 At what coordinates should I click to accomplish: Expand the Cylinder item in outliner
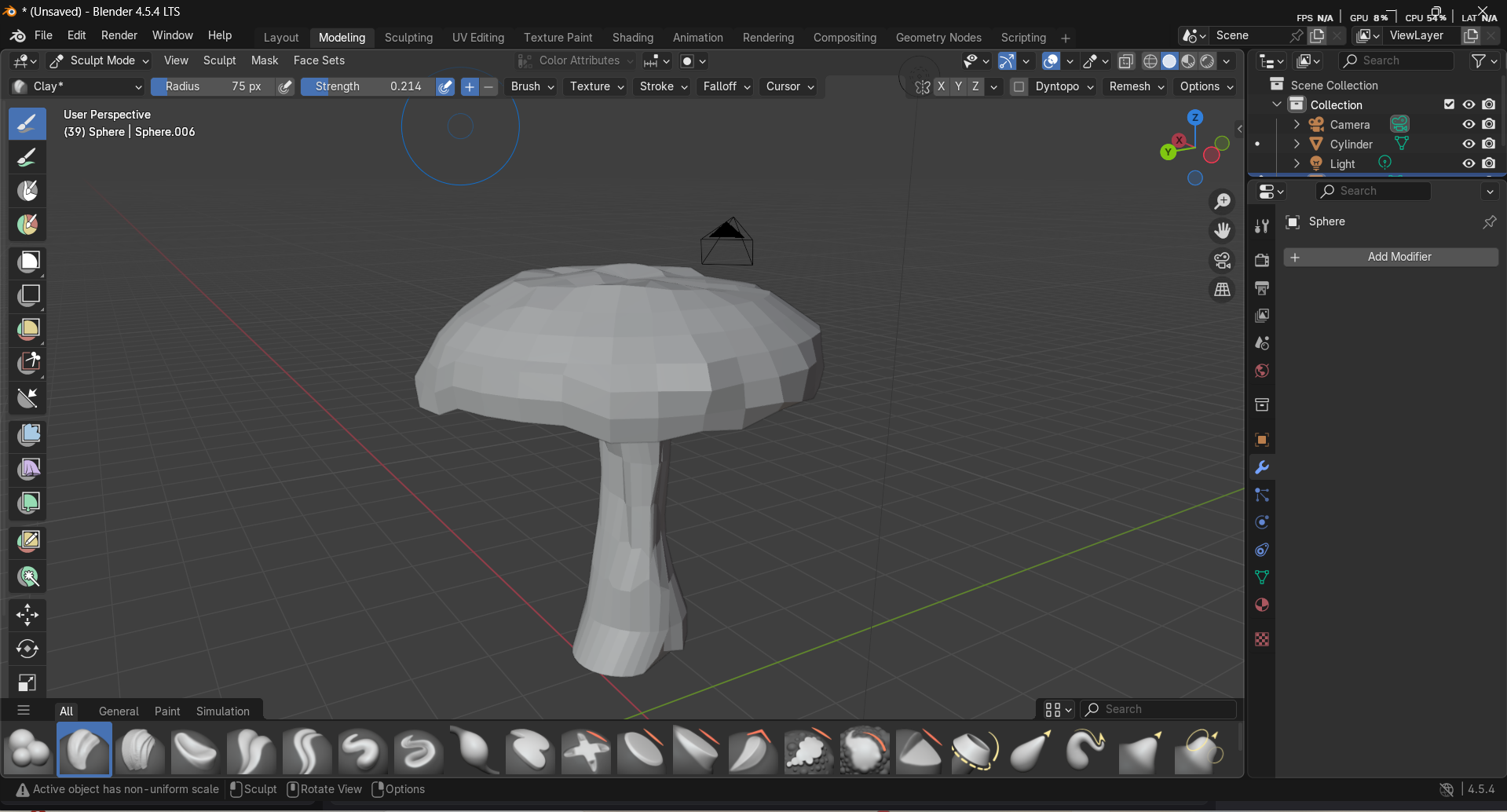tap(1297, 144)
